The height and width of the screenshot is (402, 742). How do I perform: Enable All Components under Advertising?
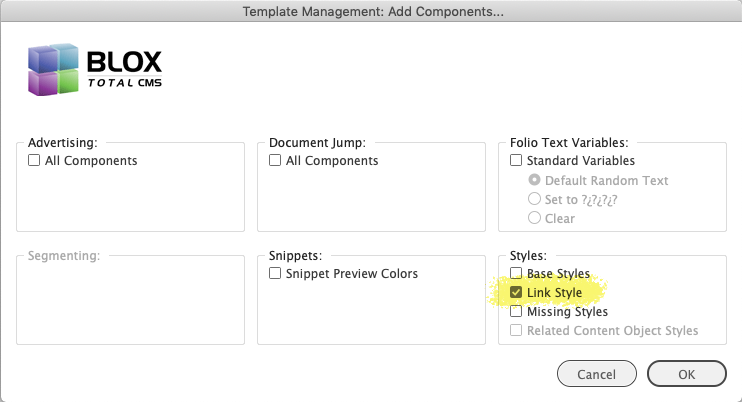pos(35,161)
